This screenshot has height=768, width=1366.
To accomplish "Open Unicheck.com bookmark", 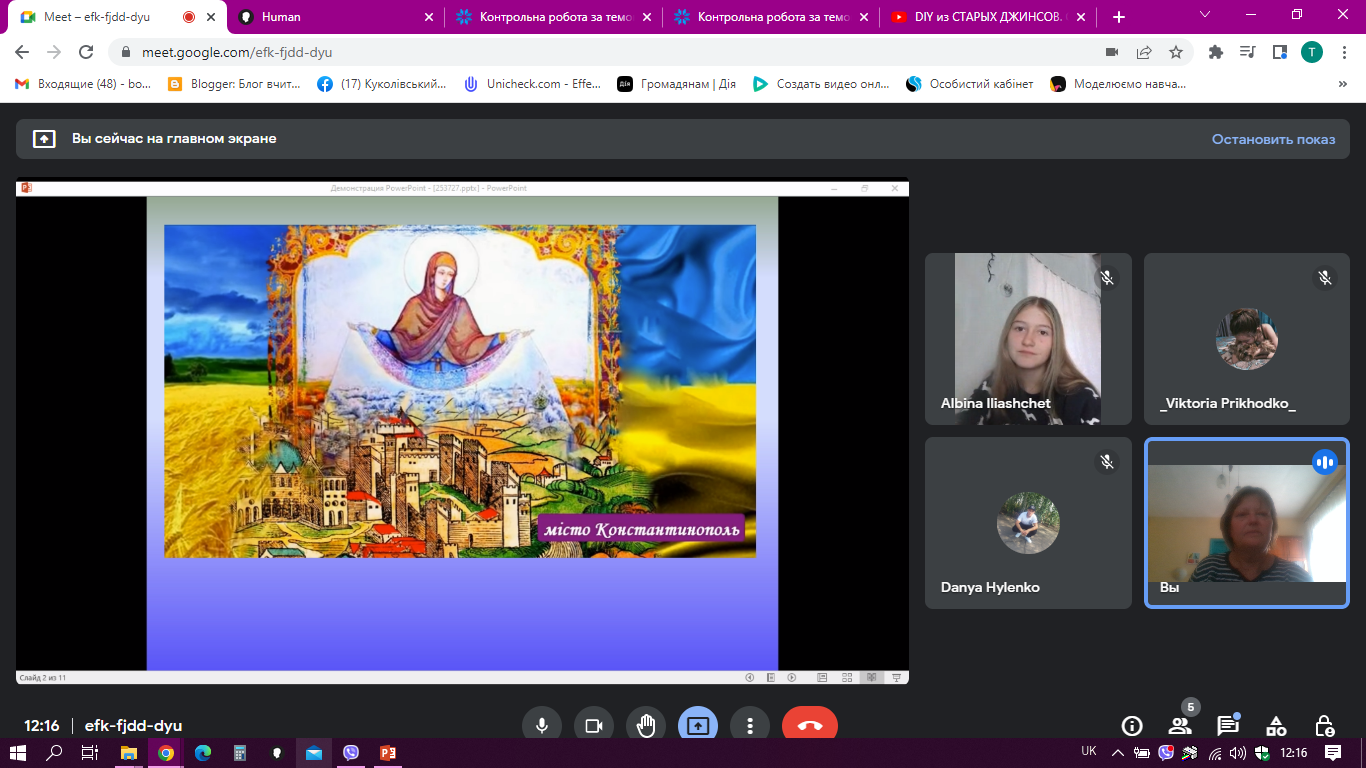I will coord(532,84).
